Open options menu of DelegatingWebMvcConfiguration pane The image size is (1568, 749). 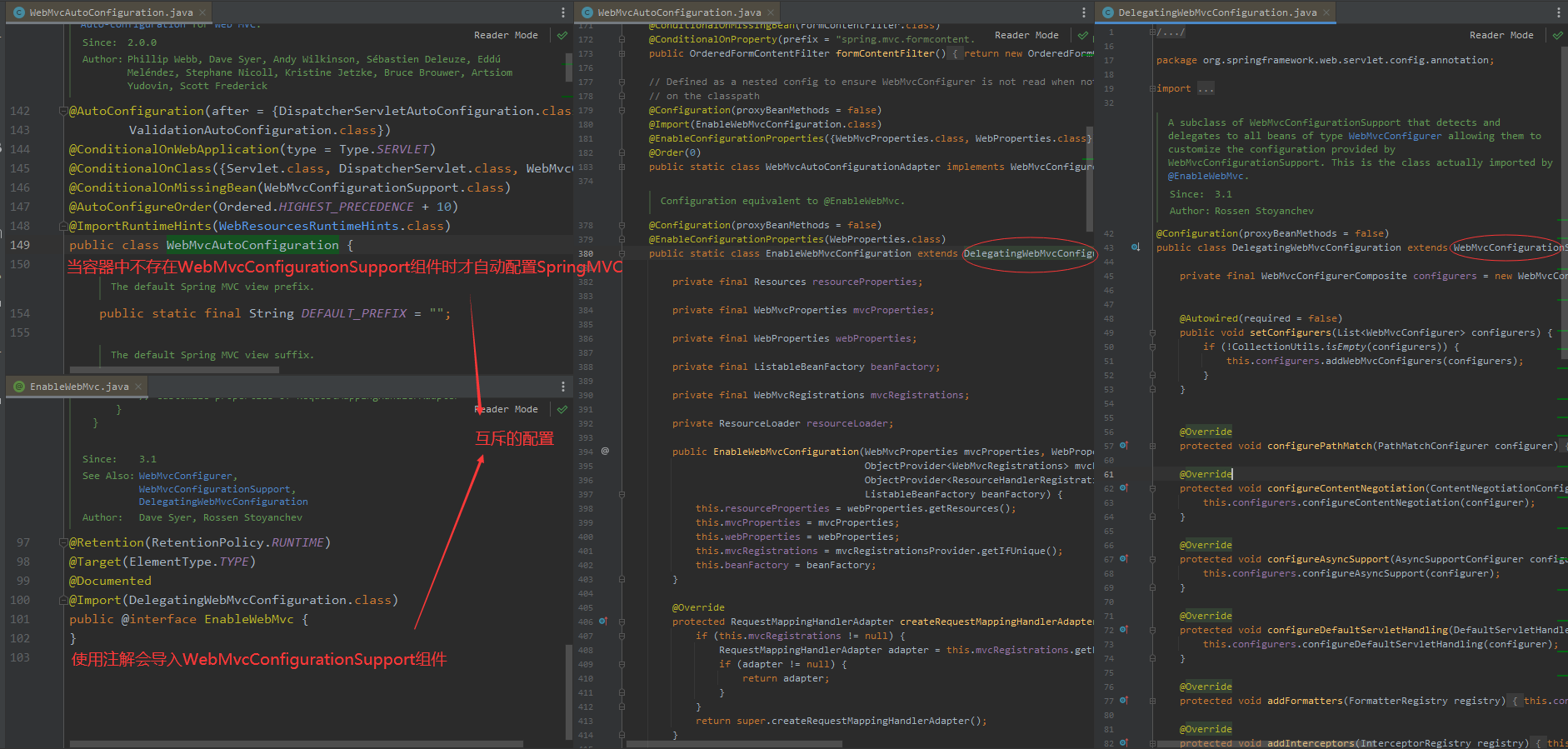1559,12
